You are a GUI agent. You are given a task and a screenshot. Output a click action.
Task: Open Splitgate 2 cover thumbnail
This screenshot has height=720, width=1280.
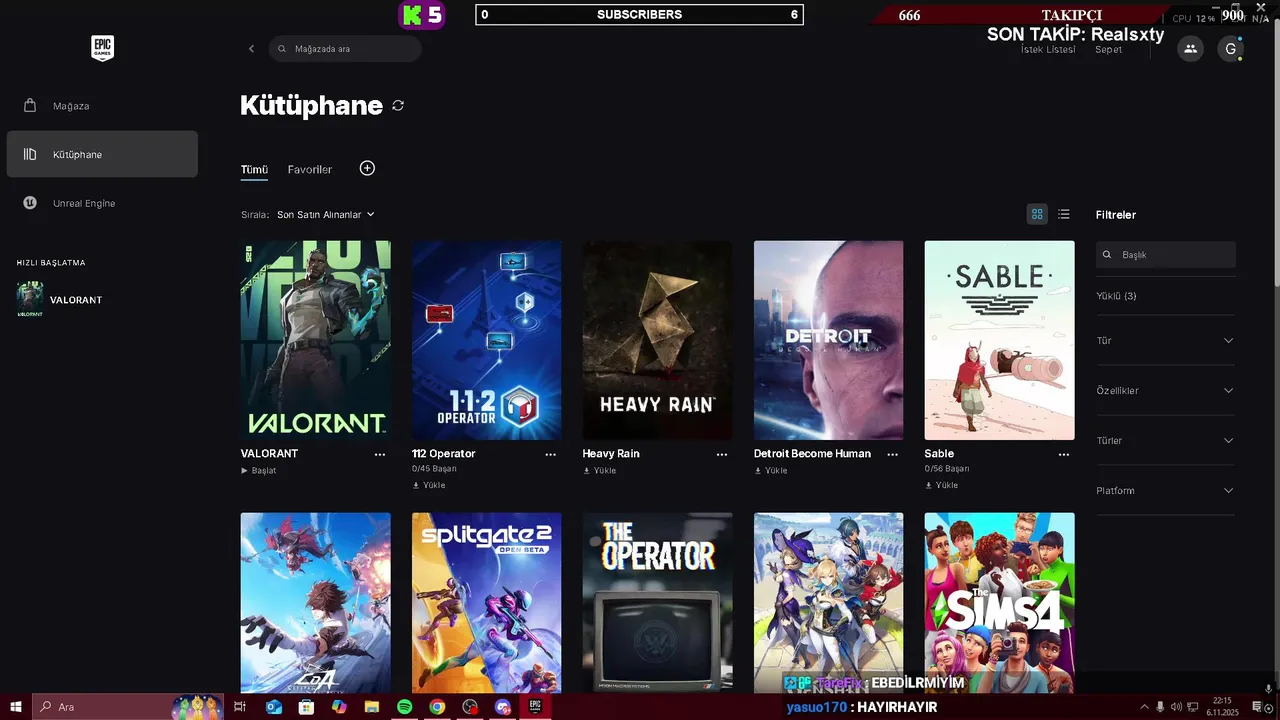tap(486, 603)
